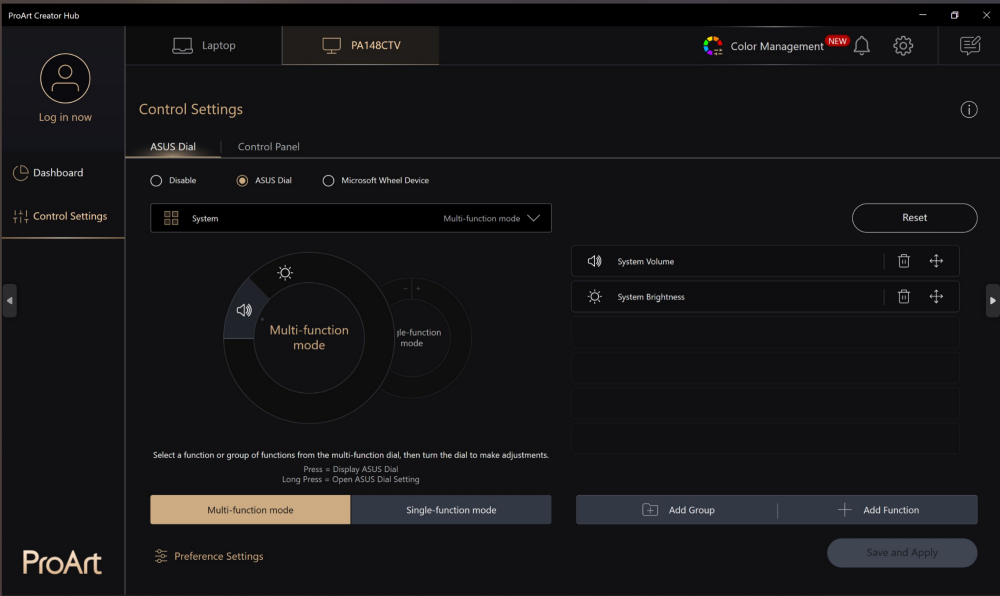Switch to the PA148CTV monitor tab
The height and width of the screenshot is (596, 1000).
pos(360,45)
